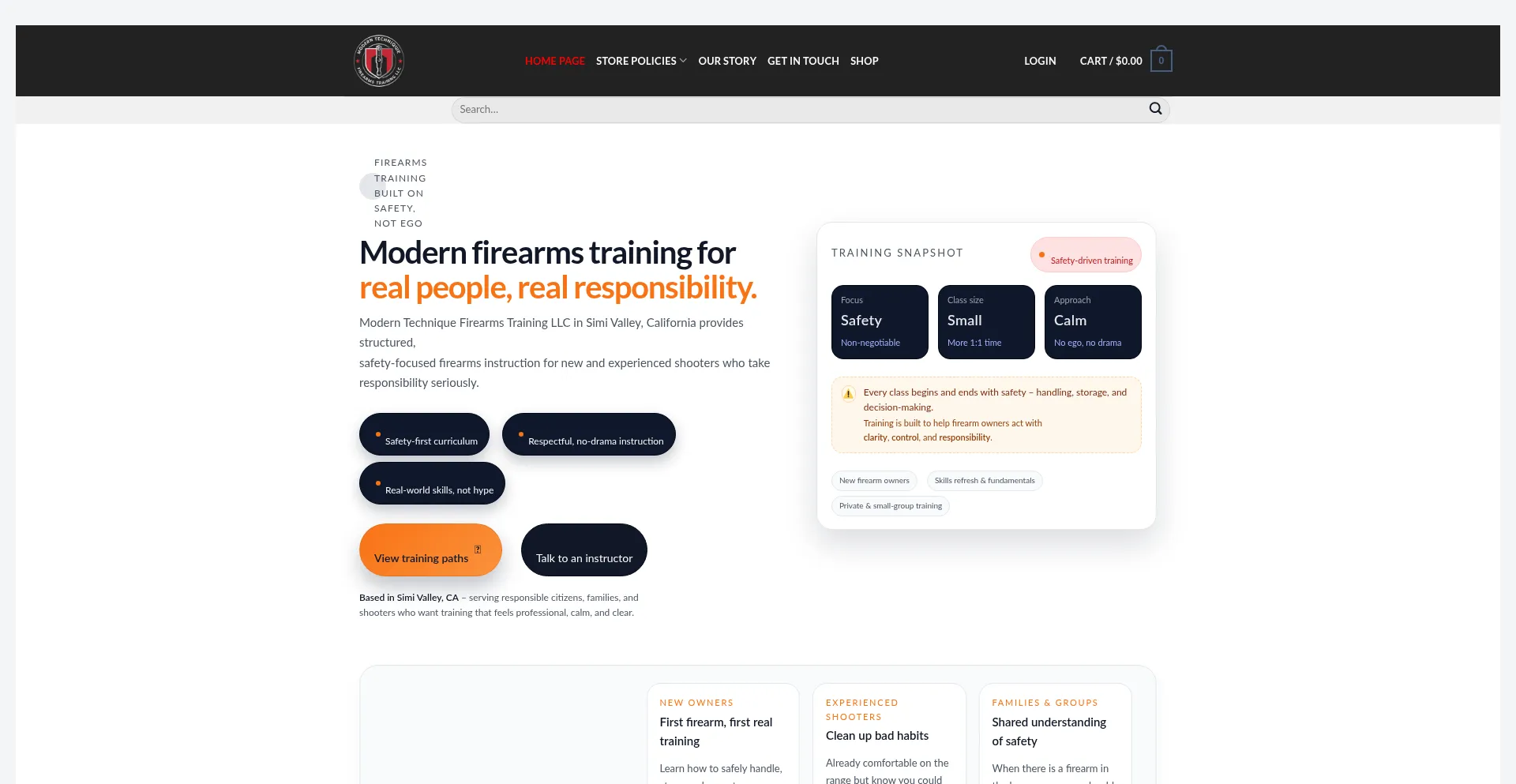Focus the Search input field
Screen dimensions: 1516x784
tap(797, 110)
